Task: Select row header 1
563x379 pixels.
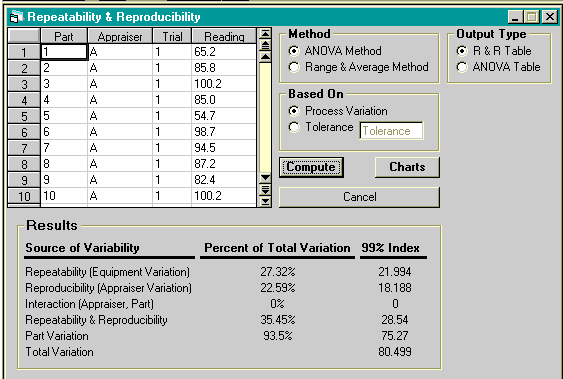Action: (x=24, y=52)
